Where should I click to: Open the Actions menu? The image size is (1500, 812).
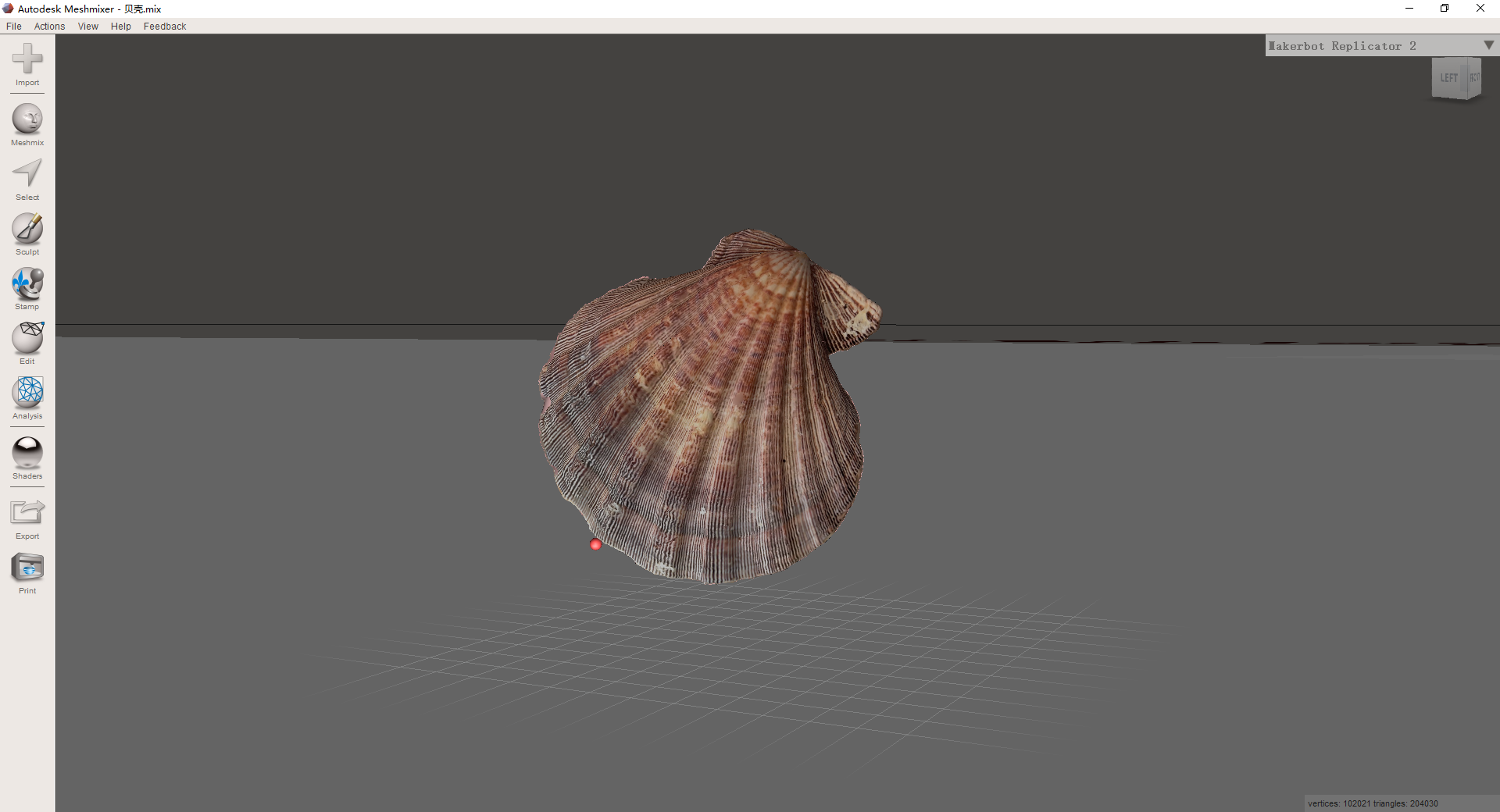coord(49,26)
